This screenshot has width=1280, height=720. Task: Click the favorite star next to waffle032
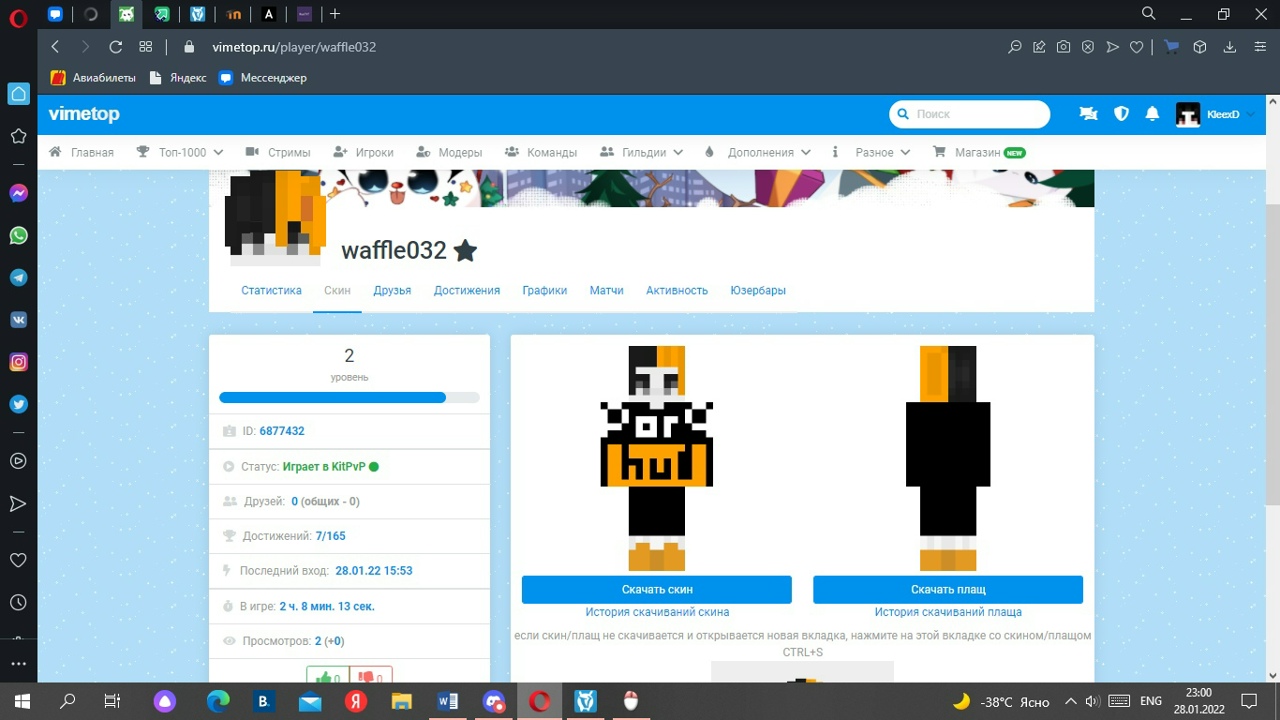point(465,251)
